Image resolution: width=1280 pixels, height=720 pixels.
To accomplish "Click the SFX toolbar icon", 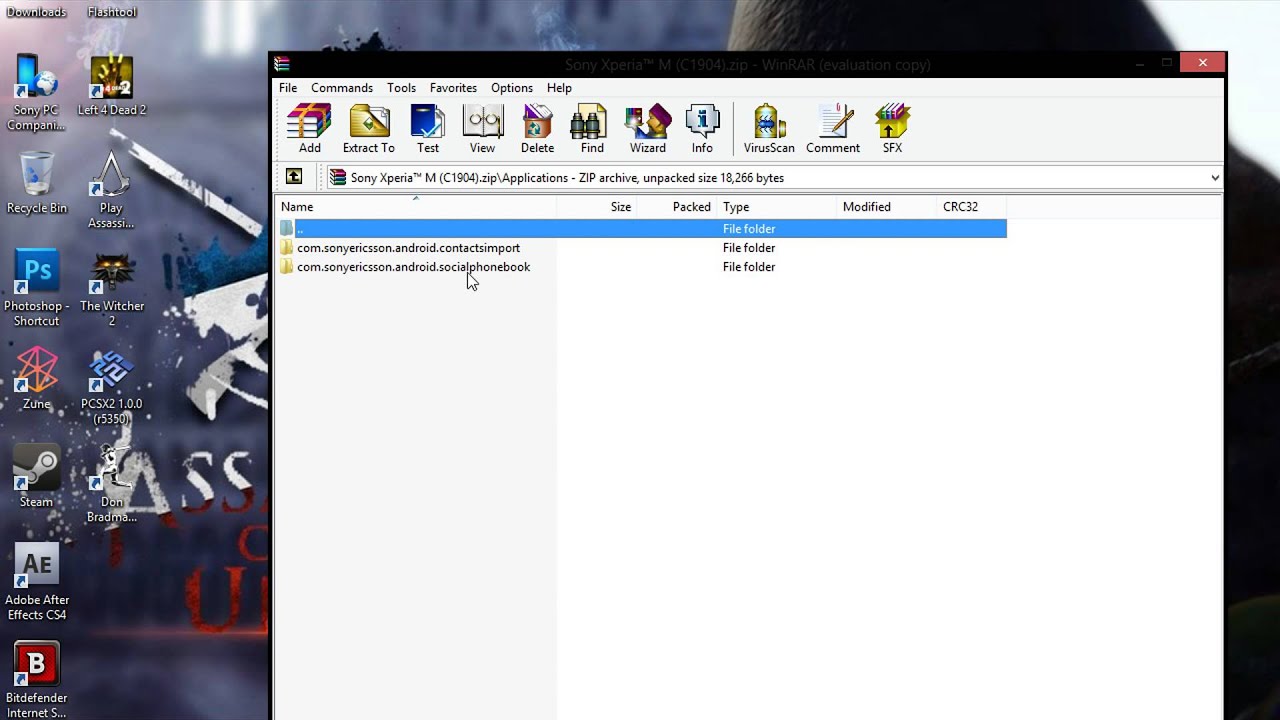I will (x=892, y=128).
